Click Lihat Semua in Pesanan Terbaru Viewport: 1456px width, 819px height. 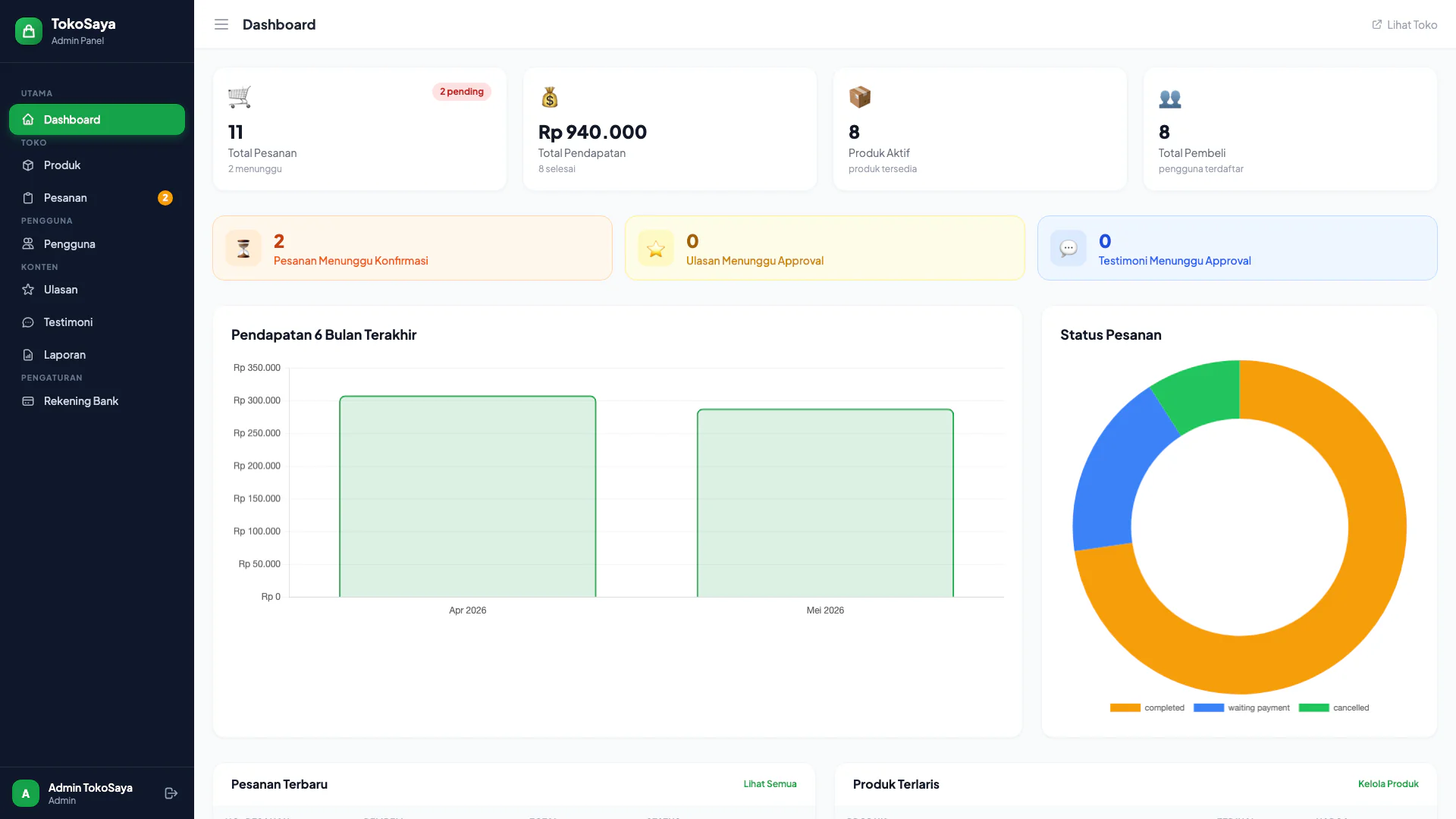(770, 784)
